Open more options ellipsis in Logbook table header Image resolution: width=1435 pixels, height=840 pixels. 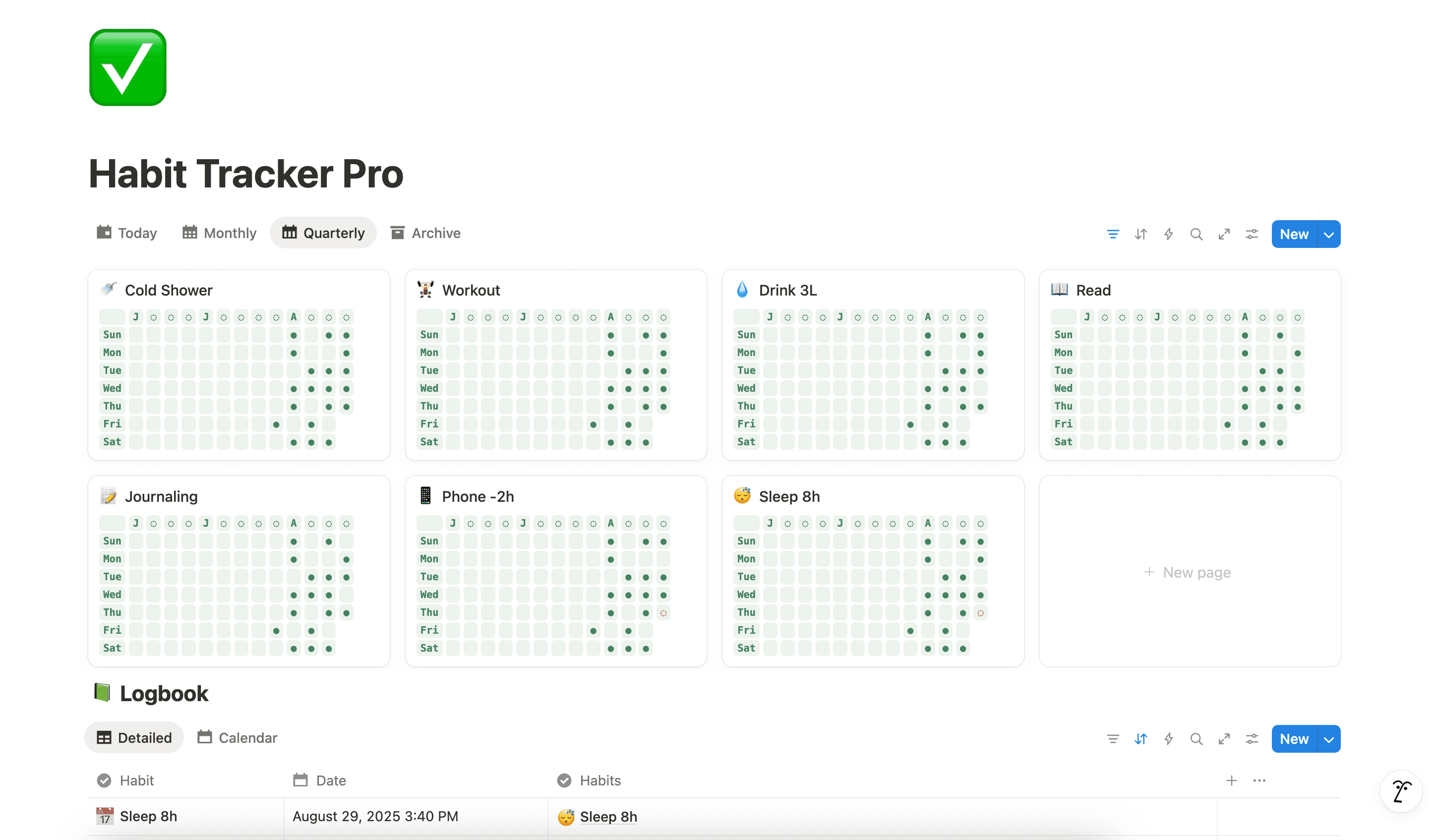(1259, 780)
